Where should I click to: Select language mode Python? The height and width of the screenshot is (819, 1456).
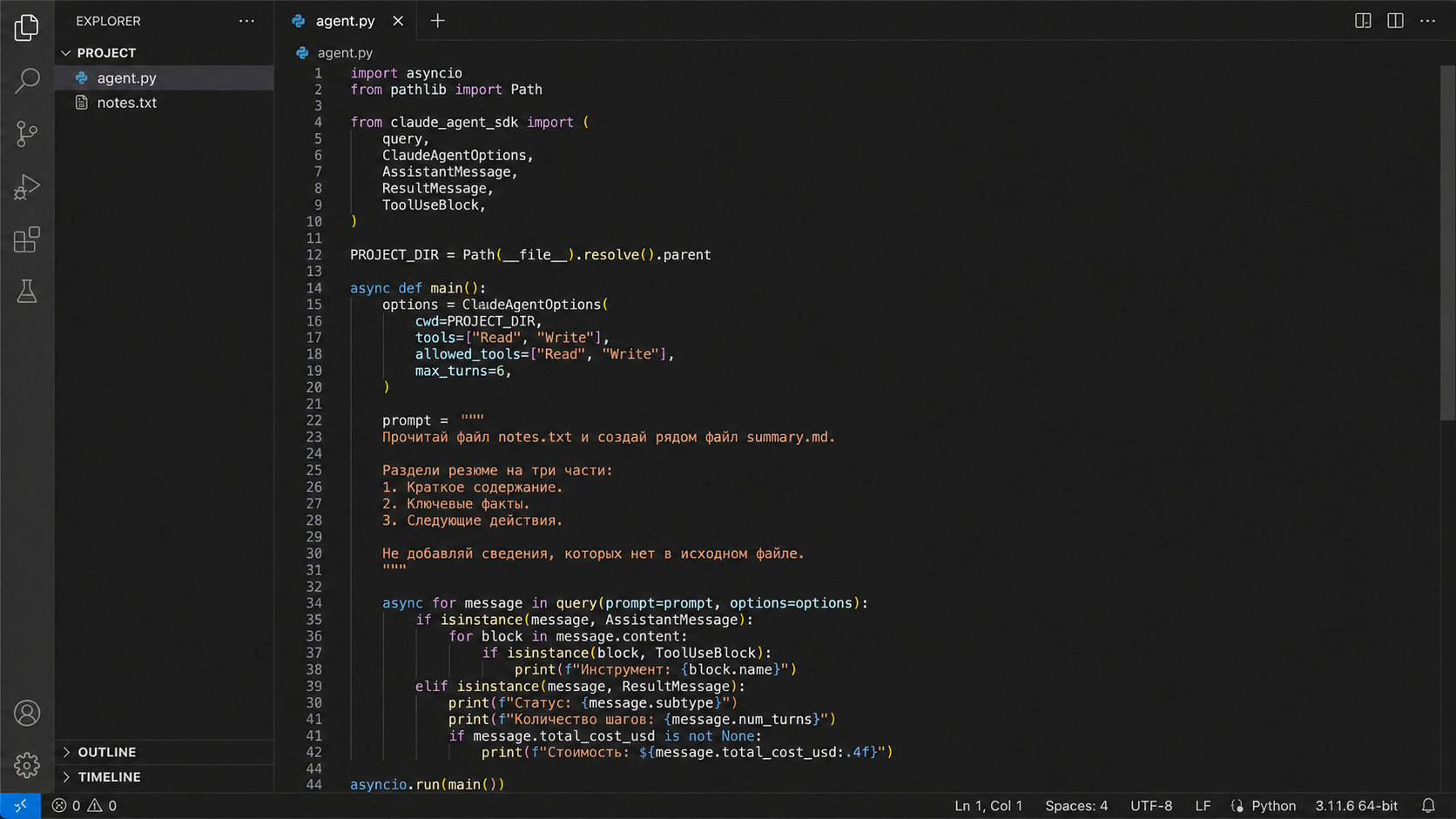point(1273,806)
